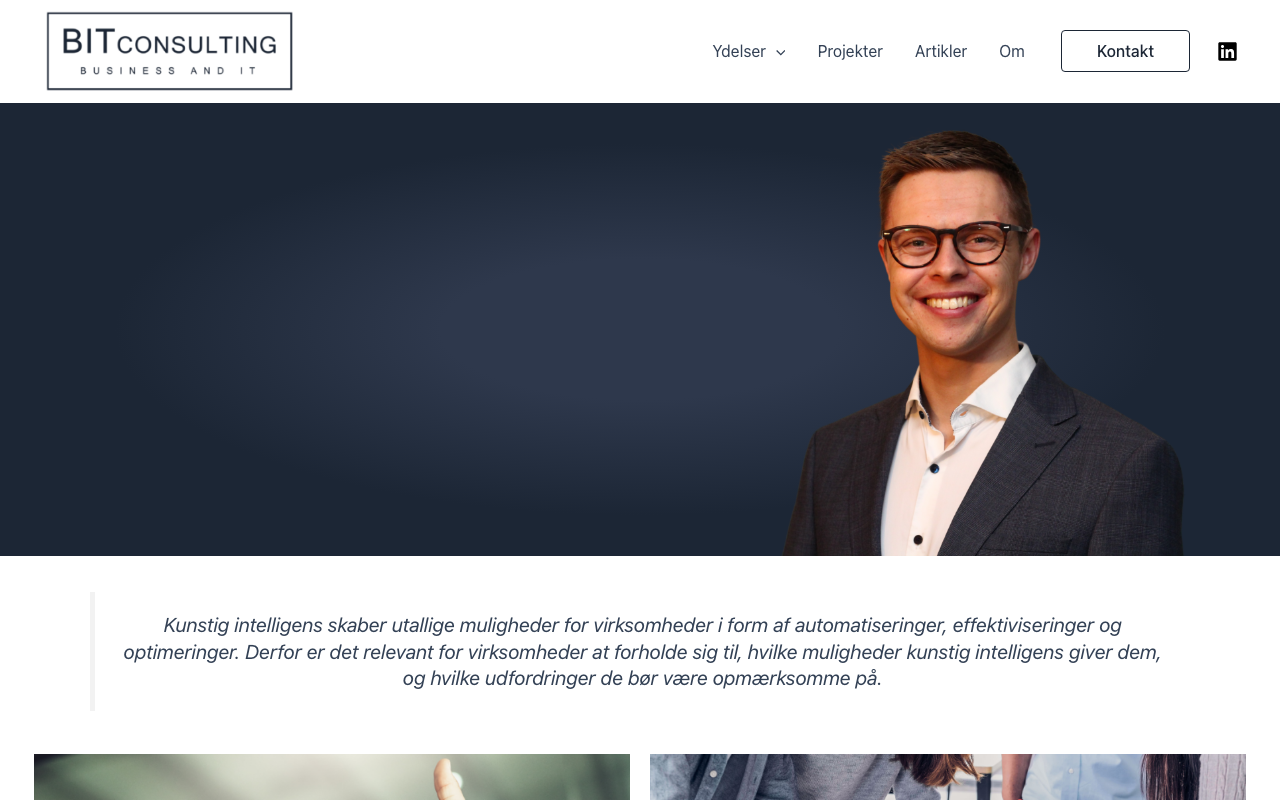Click the man's black-framed glasses in photo
This screenshot has width=1280, height=800.
953,244
